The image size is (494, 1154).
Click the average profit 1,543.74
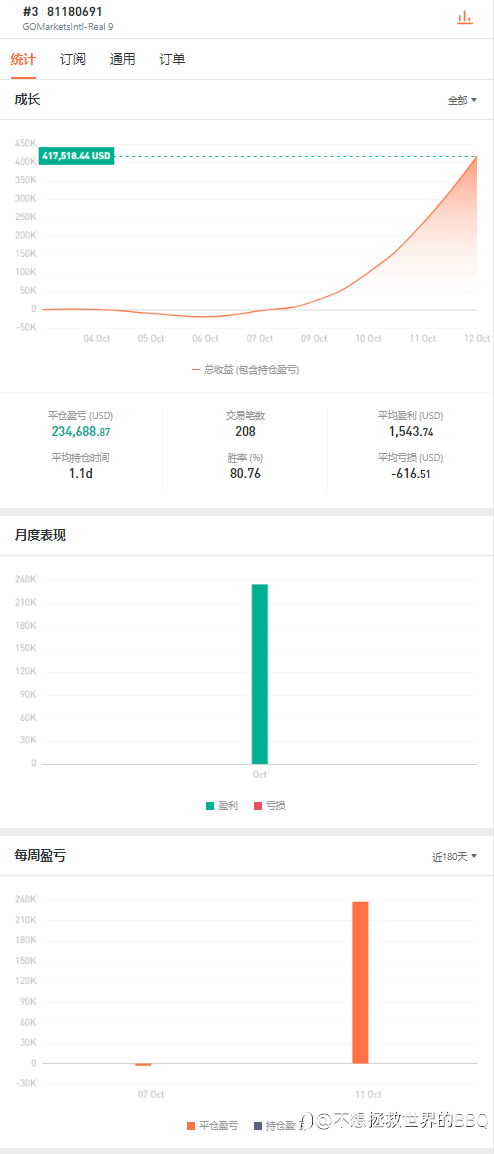[411, 431]
